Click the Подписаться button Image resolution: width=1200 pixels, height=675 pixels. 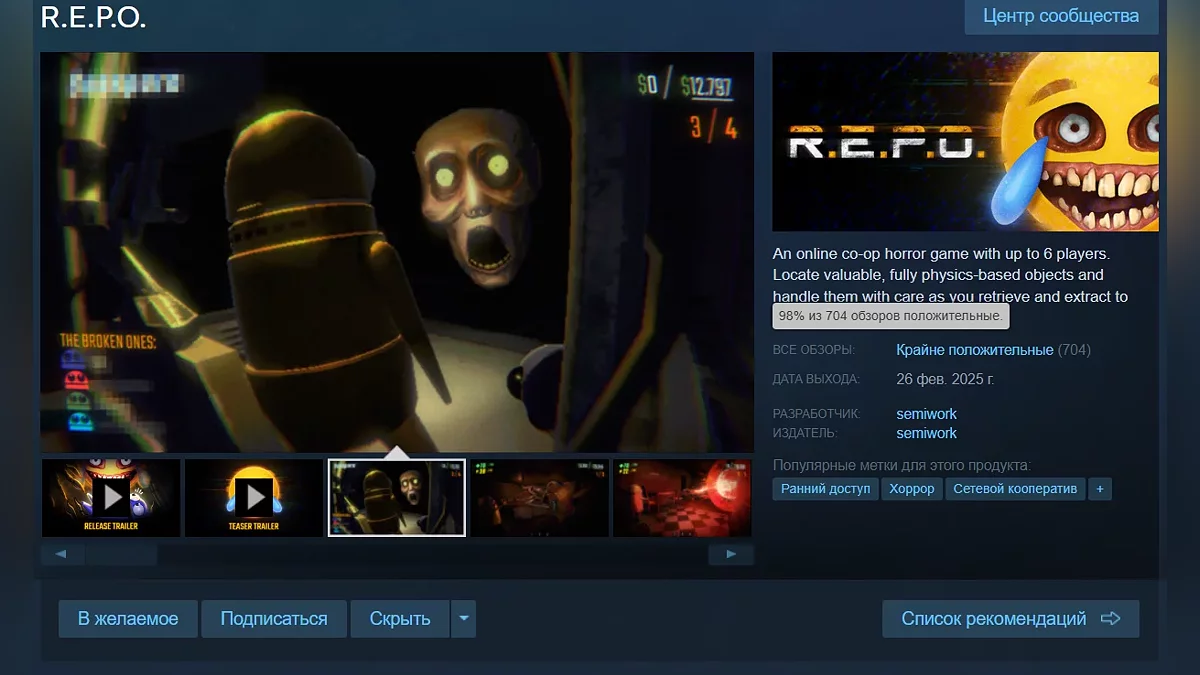(x=273, y=619)
